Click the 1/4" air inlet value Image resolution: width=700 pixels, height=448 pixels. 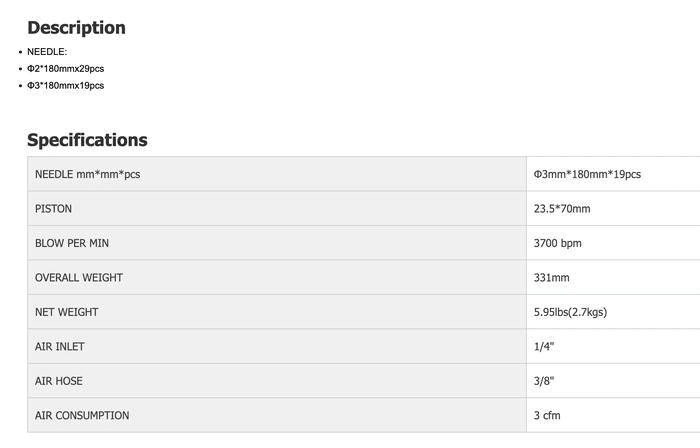pos(544,347)
